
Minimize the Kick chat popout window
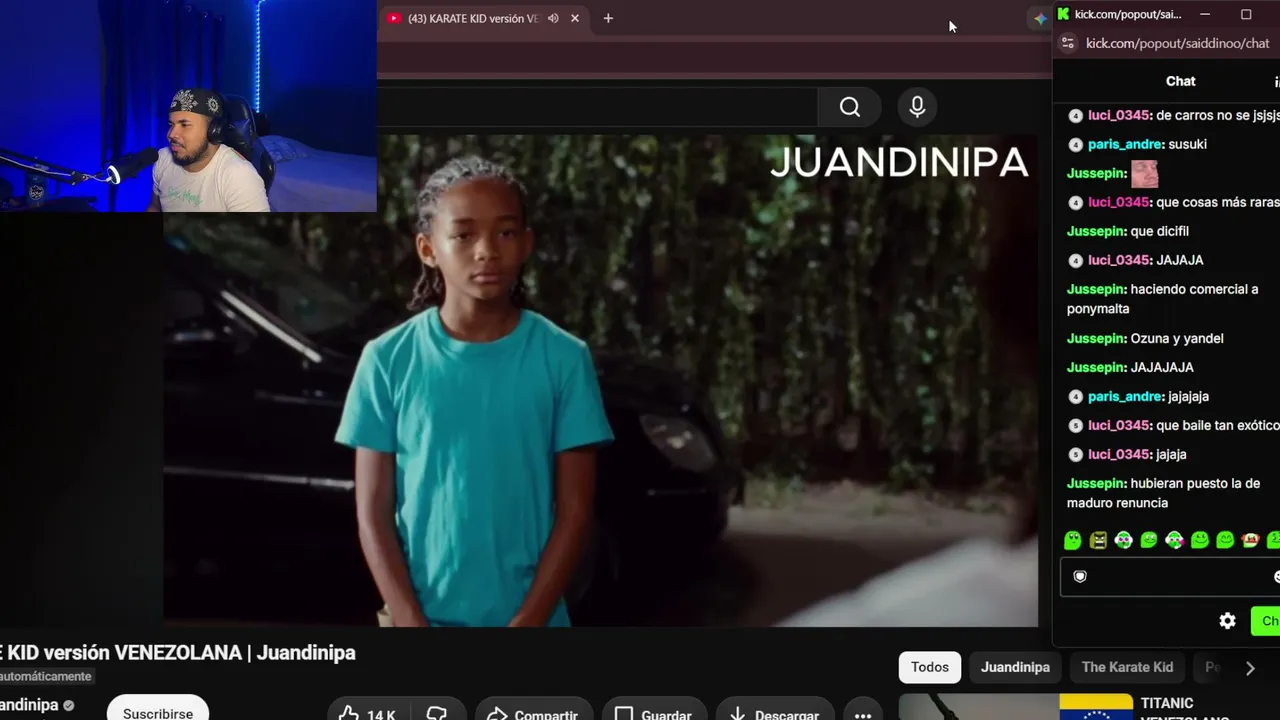(x=1205, y=14)
